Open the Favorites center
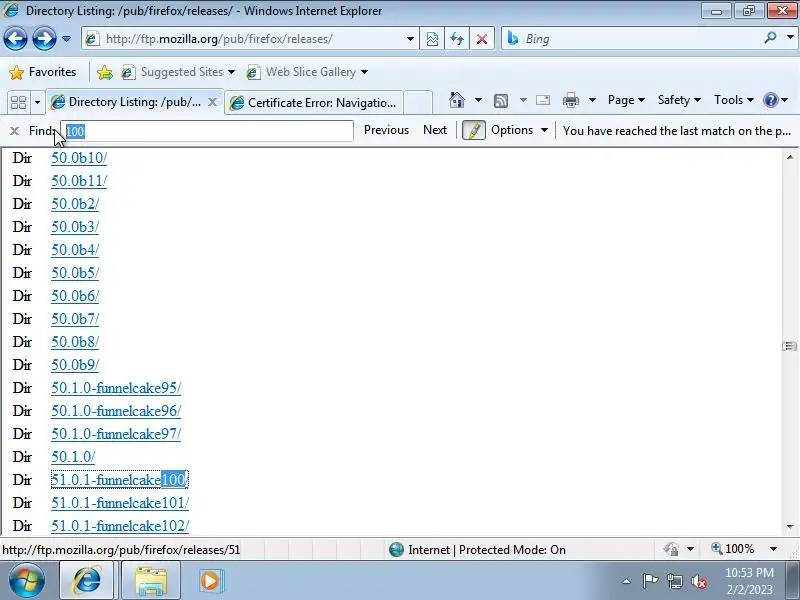 click(x=43, y=72)
